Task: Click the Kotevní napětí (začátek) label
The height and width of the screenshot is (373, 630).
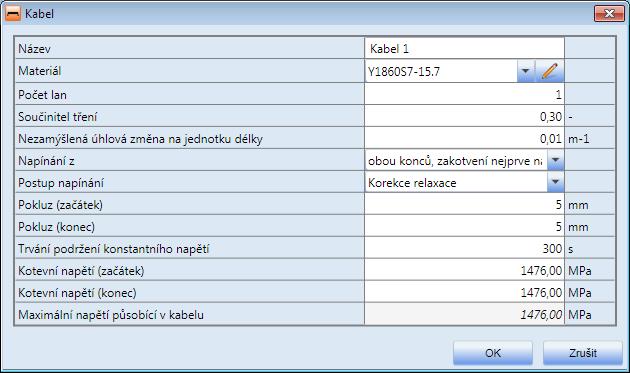Action: point(81,271)
